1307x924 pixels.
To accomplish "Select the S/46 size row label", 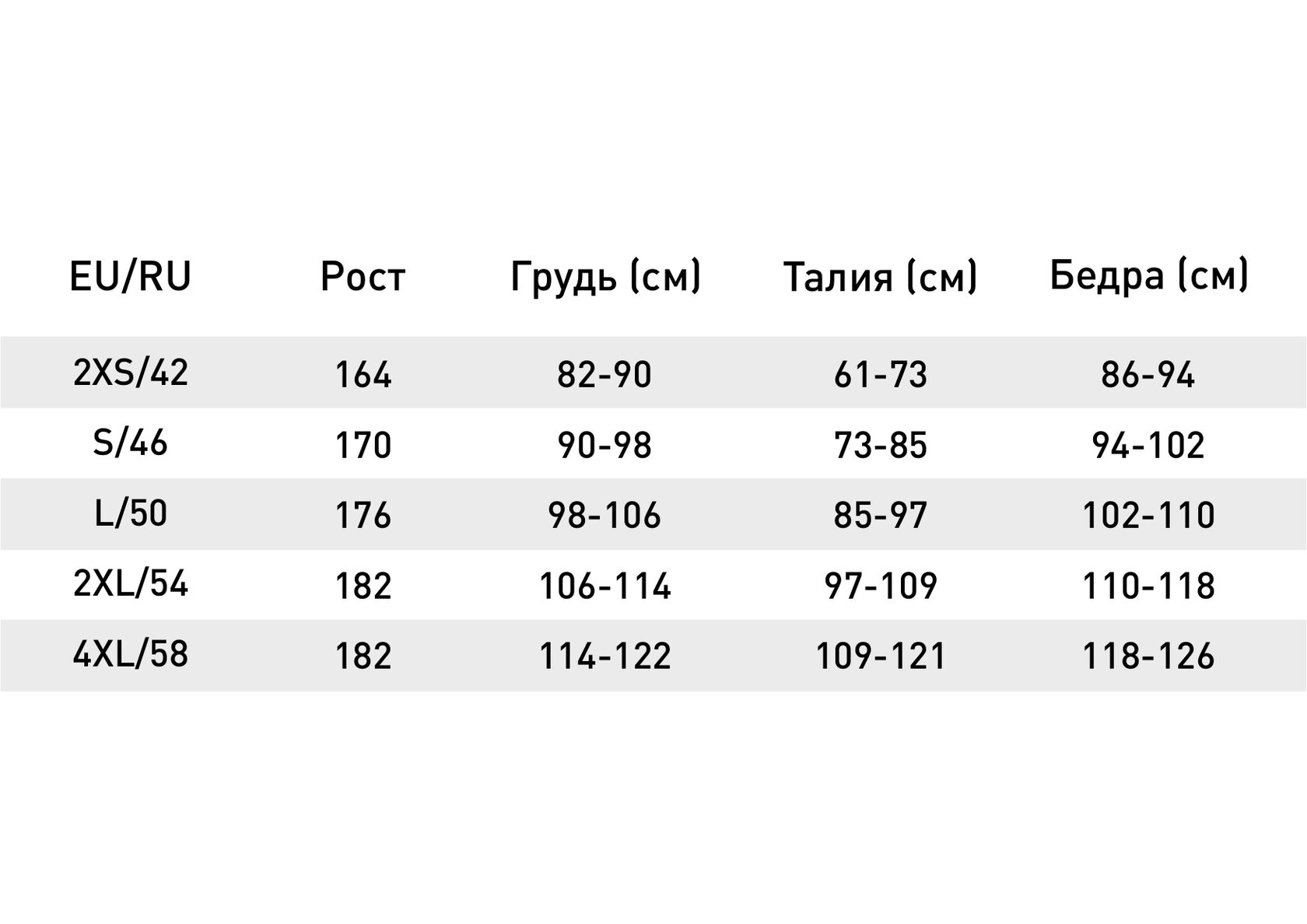I will click(131, 443).
